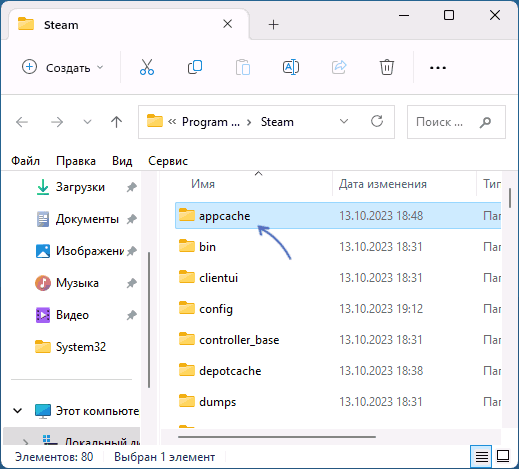Click Steam breadcrumb in address bar
This screenshot has height=469, width=519.
[277, 122]
